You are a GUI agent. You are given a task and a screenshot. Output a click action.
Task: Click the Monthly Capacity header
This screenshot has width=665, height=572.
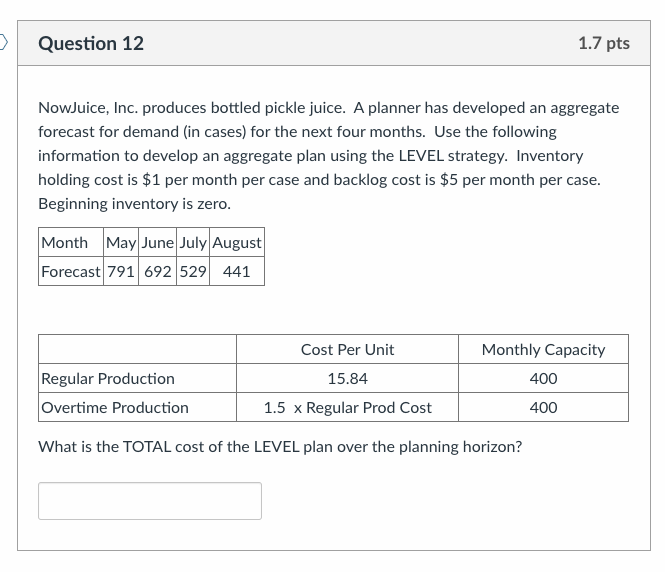(x=543, y=349)
